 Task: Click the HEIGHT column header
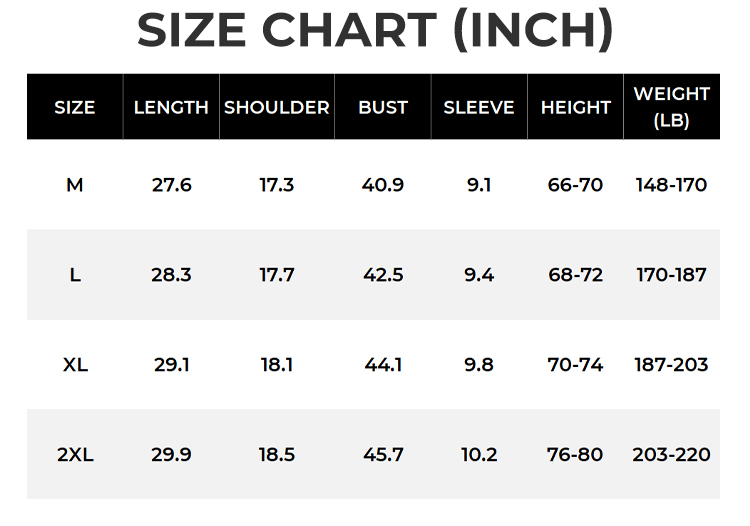coord(576,107)
